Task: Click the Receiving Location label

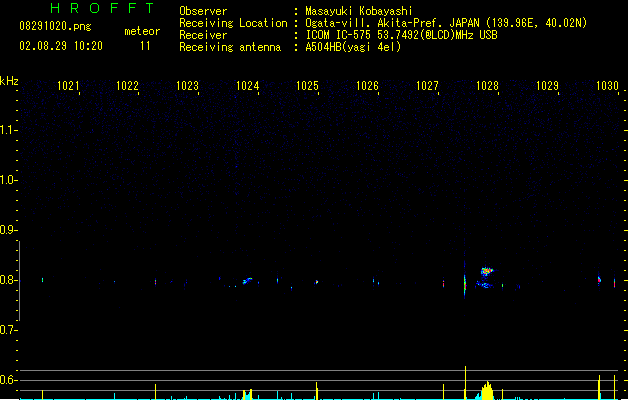Action: (233, 23)
